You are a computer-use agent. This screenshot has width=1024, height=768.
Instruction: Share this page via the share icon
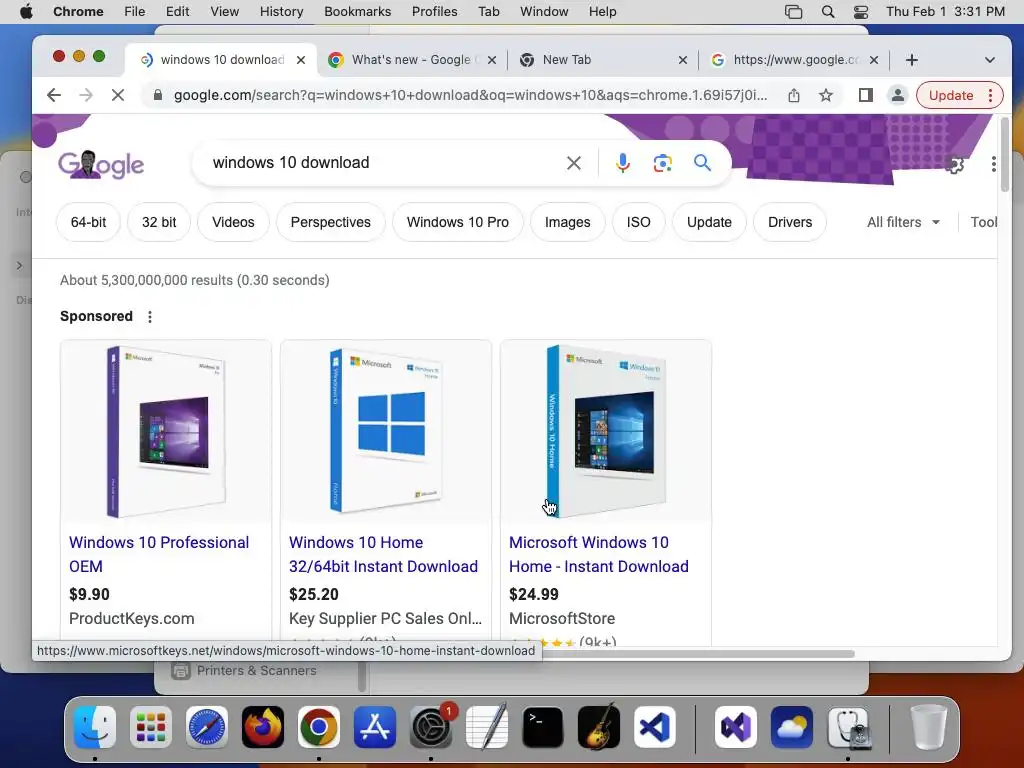pyautogui.click(x=793, y=95)
